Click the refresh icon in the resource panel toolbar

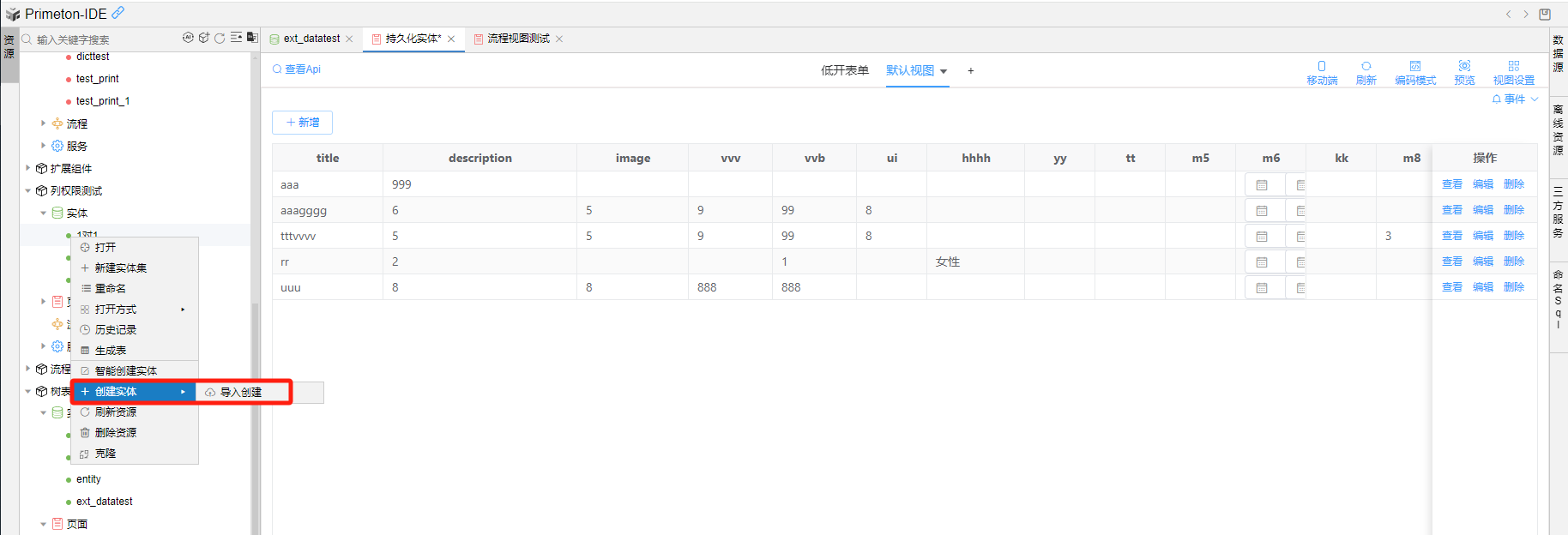coord(220,39)
